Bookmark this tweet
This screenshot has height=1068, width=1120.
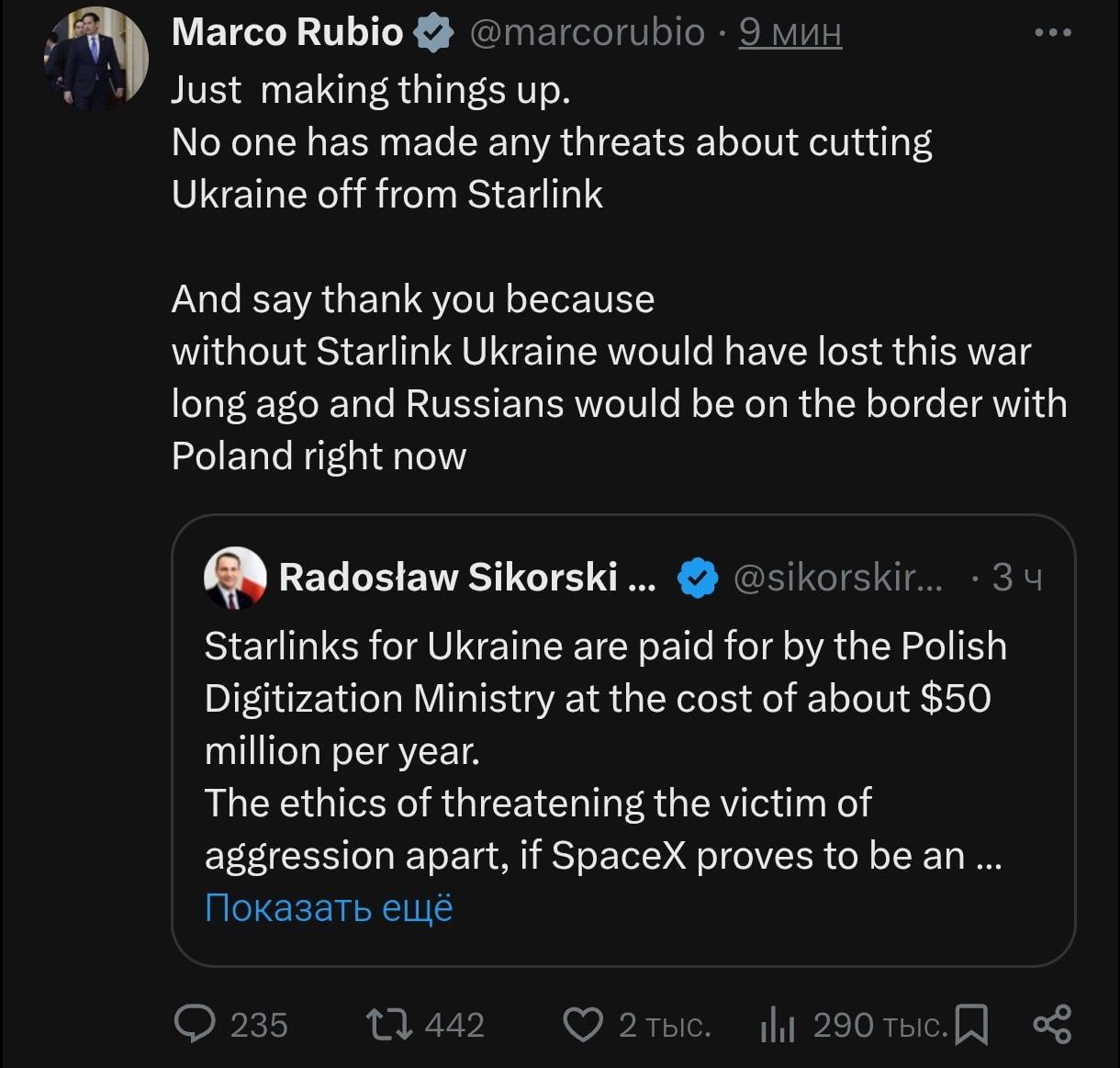(x=971, y=1025)
